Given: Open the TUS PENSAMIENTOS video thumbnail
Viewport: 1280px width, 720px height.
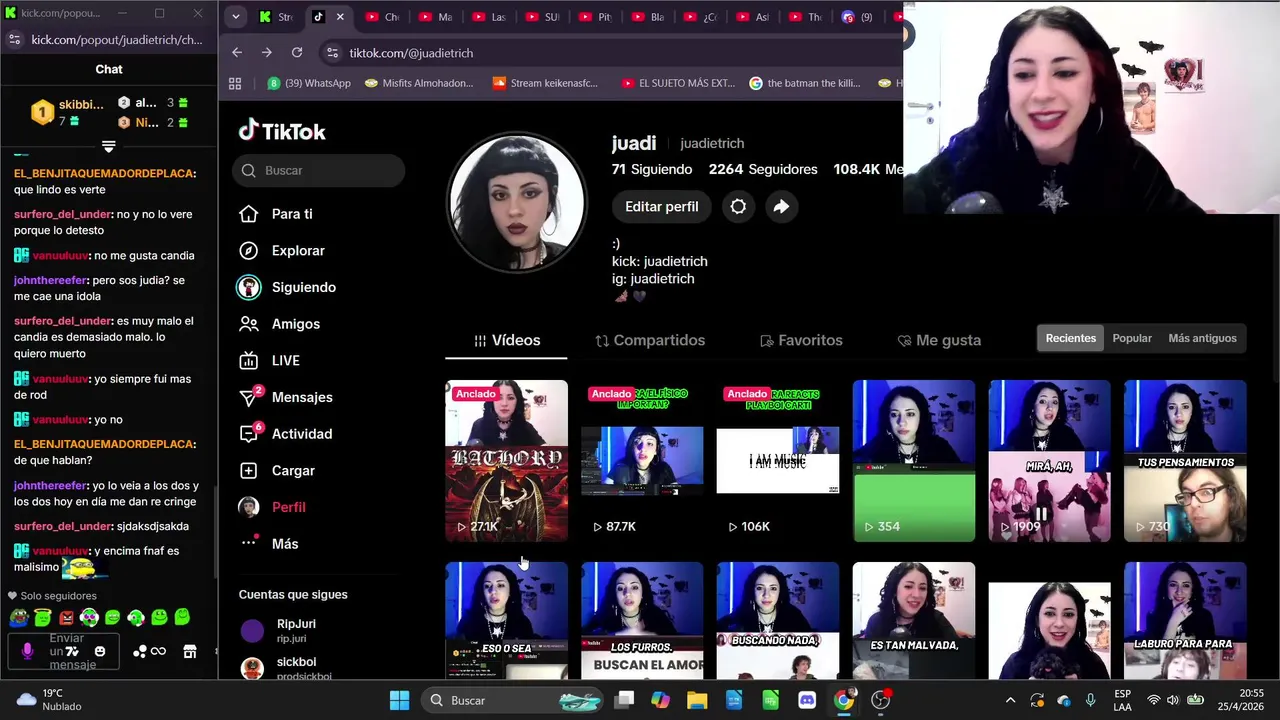Looking at the screenshot, I should [x=1185, y=460].
